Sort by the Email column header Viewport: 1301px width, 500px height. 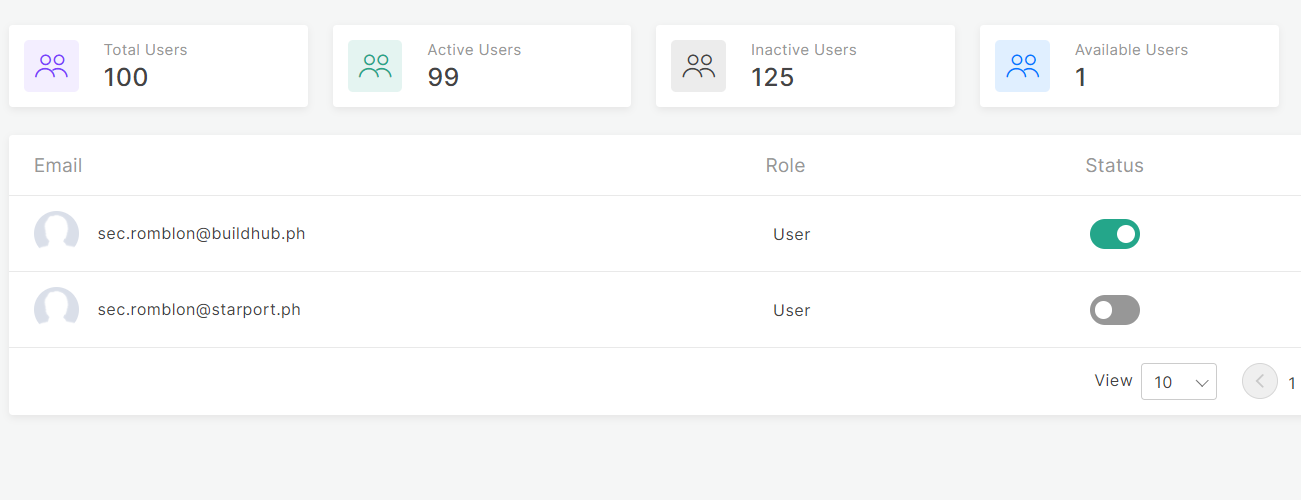pyautogui.click(x=58, y=165)
